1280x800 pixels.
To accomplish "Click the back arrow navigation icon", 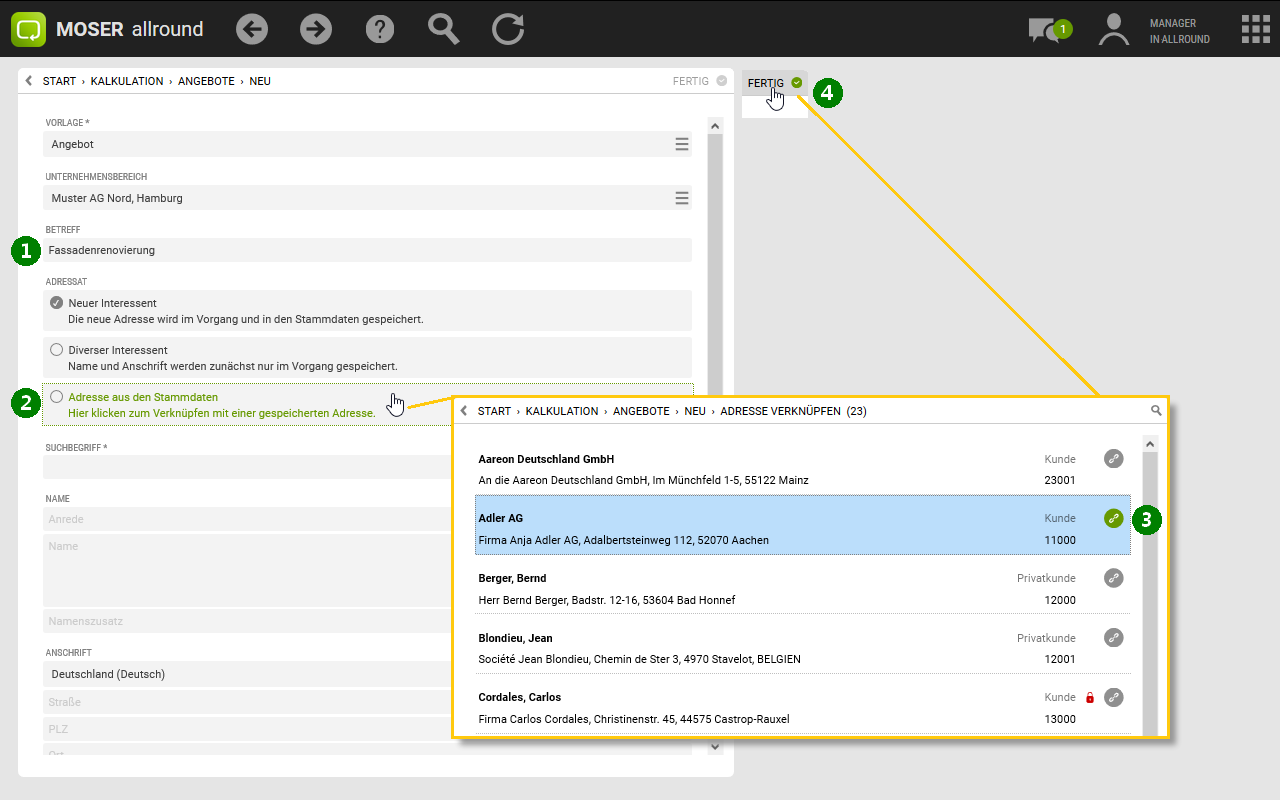I will click(x=252, y=29).
